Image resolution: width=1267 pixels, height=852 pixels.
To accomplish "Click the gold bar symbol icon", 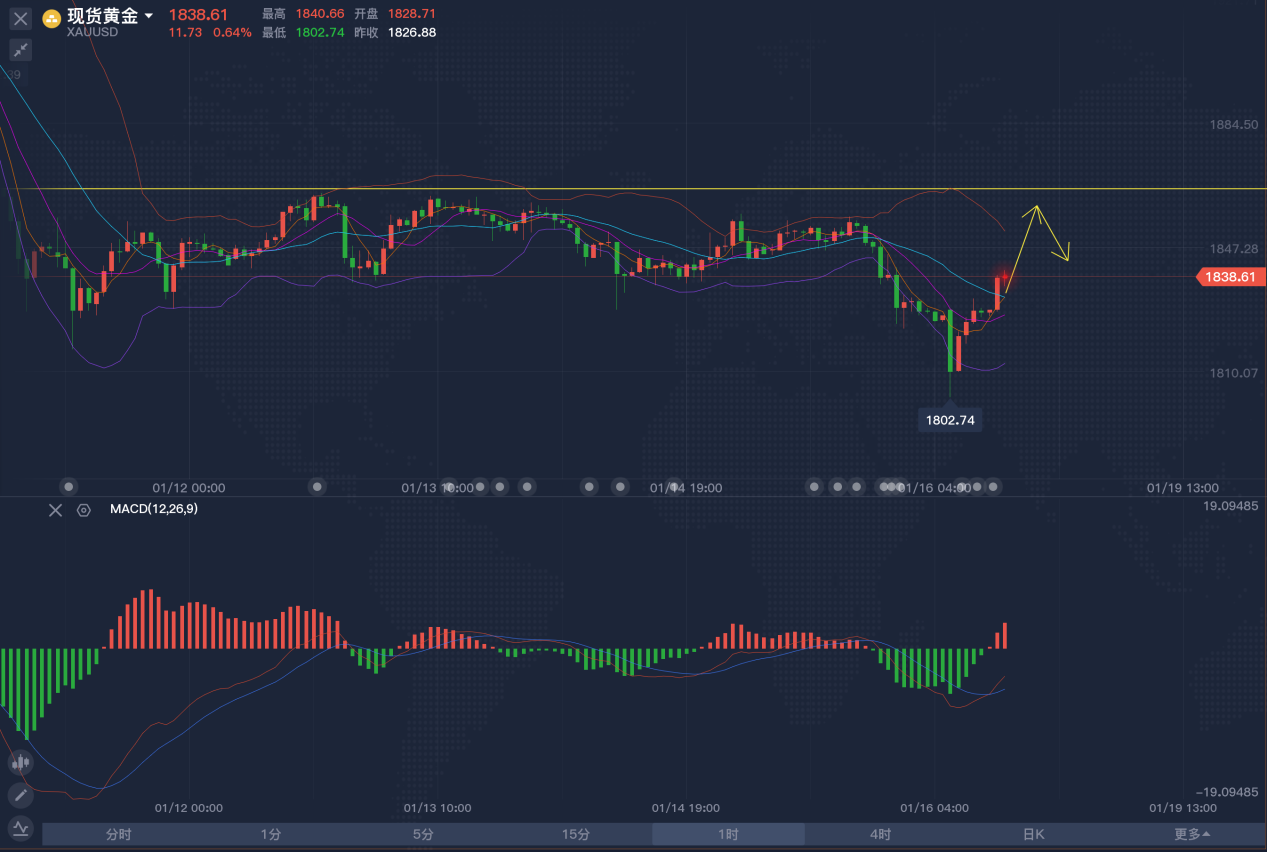I will (51, 18).
